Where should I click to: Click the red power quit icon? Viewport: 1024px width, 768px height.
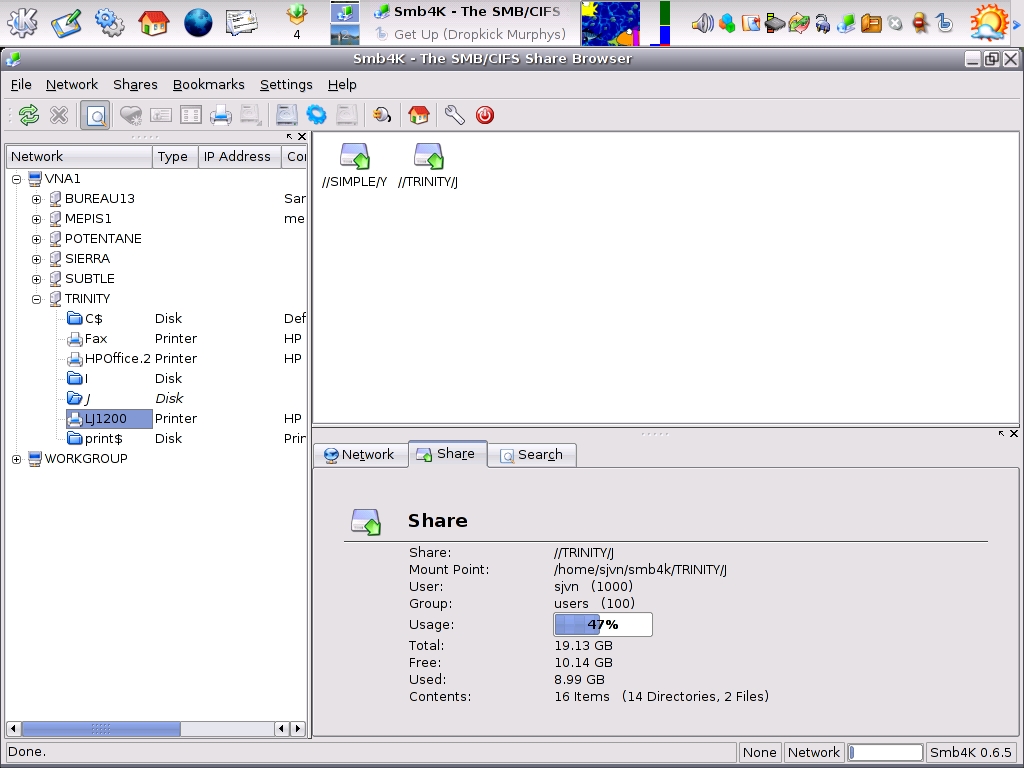[x=485, y=115]
